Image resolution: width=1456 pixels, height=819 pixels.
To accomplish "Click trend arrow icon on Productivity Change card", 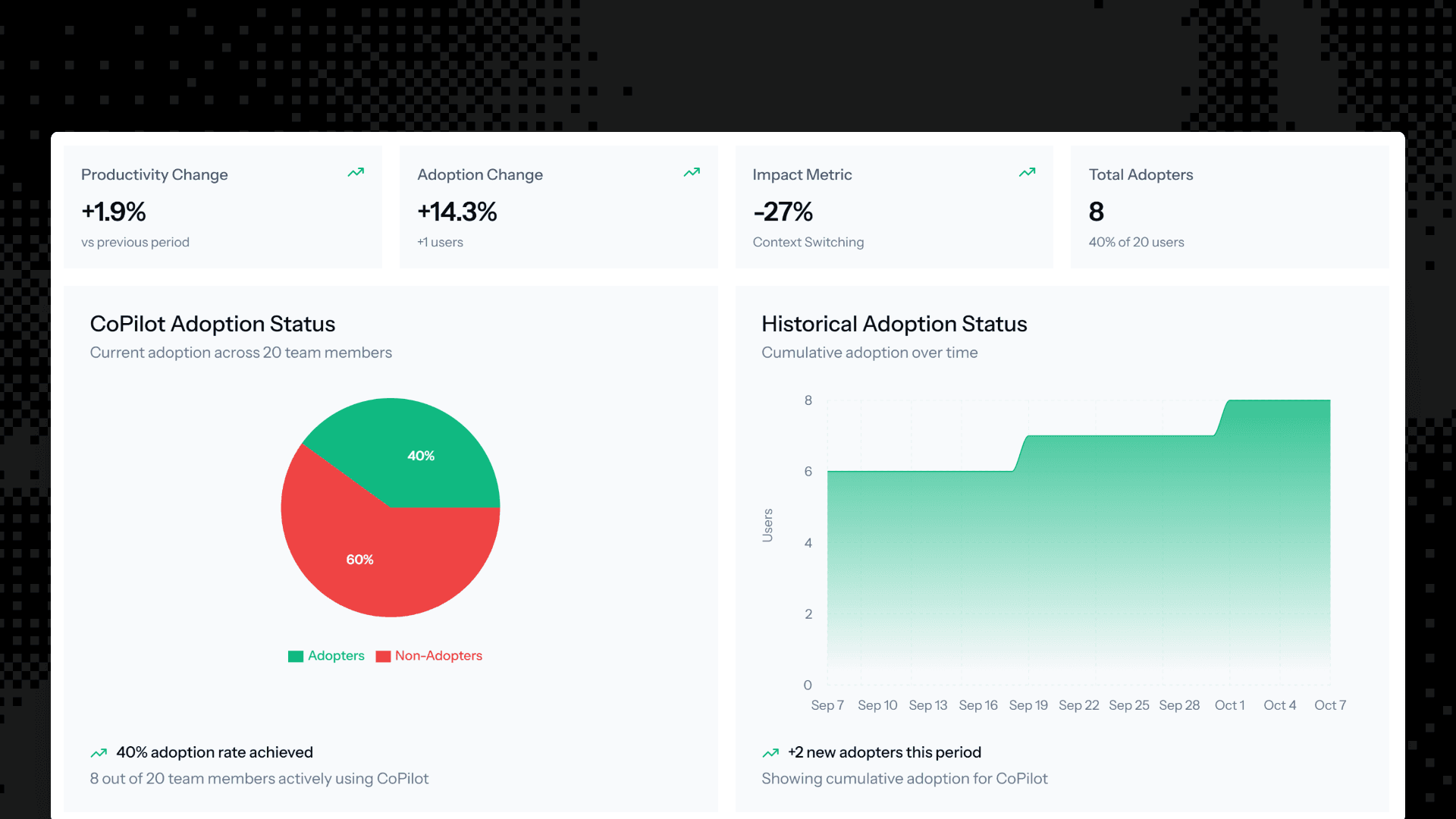I will pos(356,173).
